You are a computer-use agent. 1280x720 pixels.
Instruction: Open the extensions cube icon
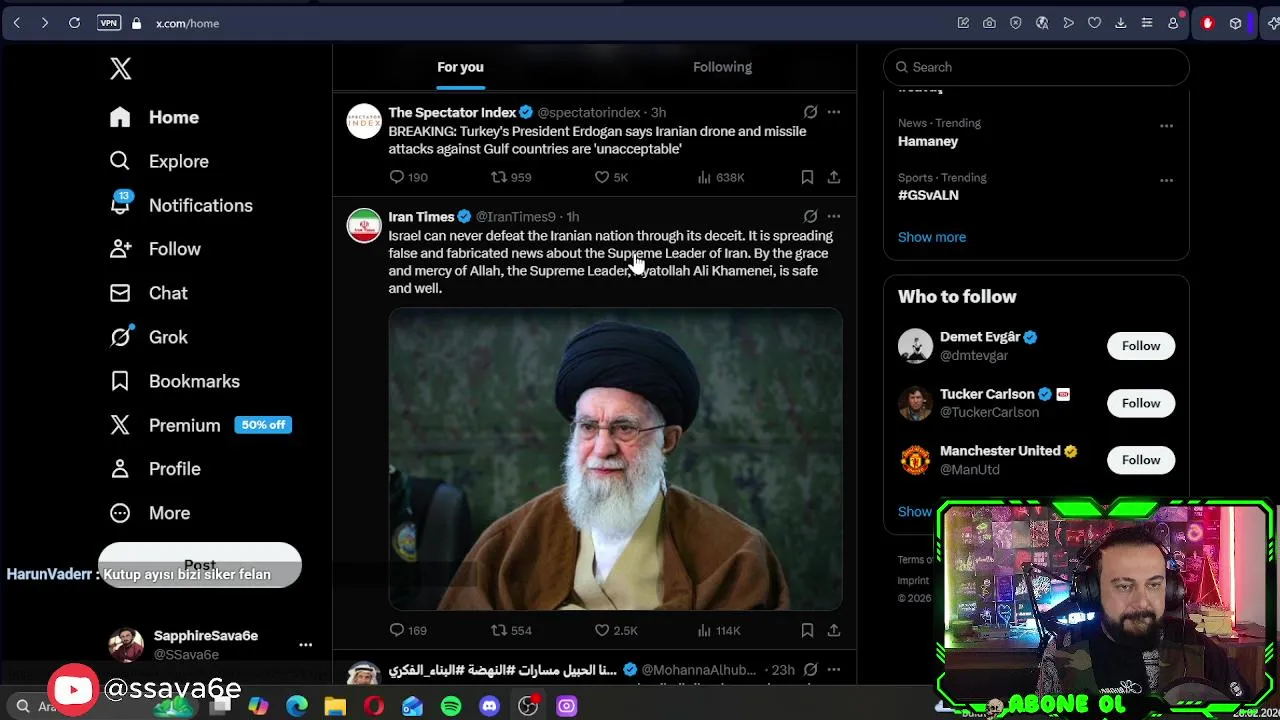1236,23
